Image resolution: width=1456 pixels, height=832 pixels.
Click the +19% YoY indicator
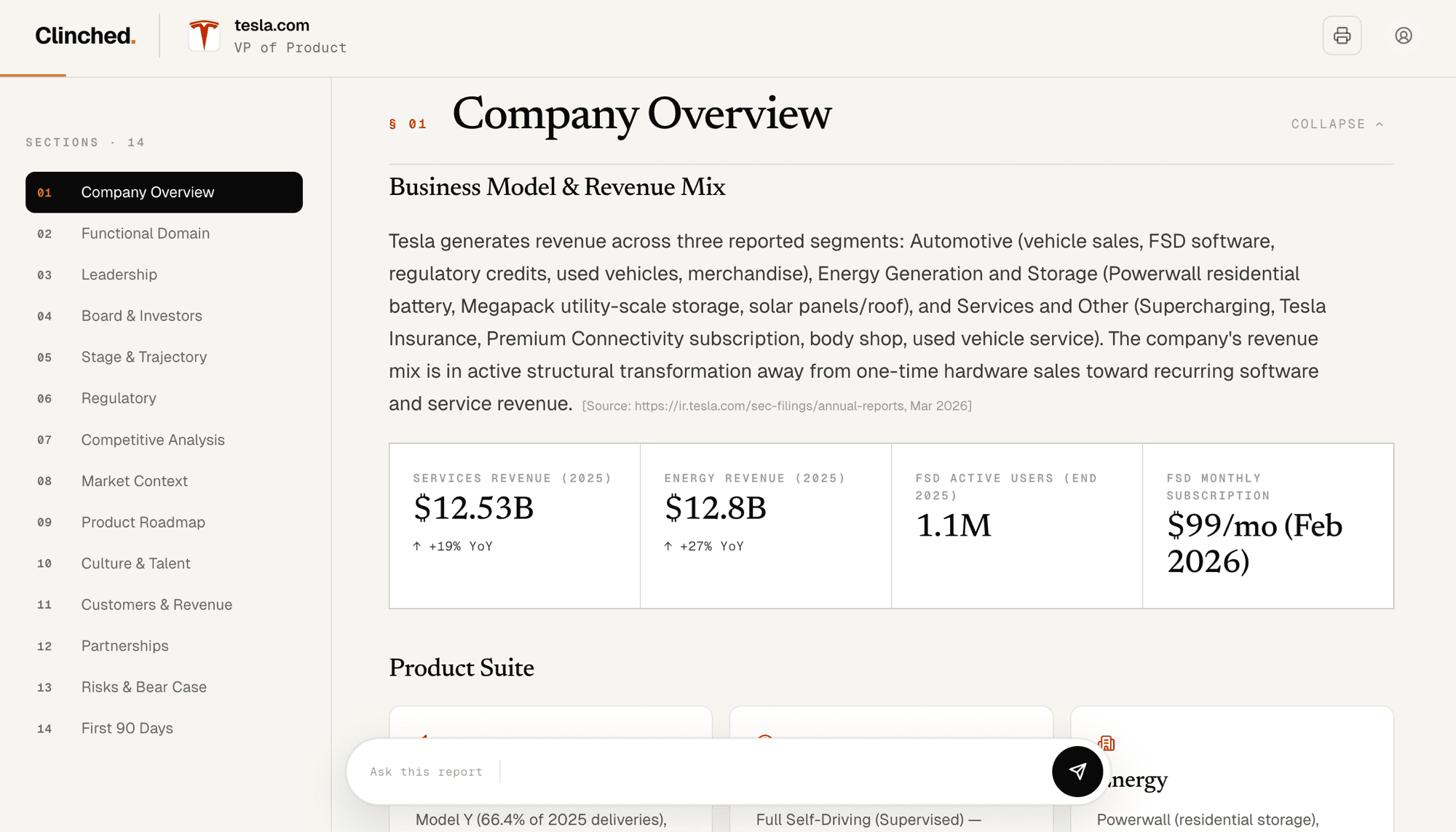pos(453,547)
